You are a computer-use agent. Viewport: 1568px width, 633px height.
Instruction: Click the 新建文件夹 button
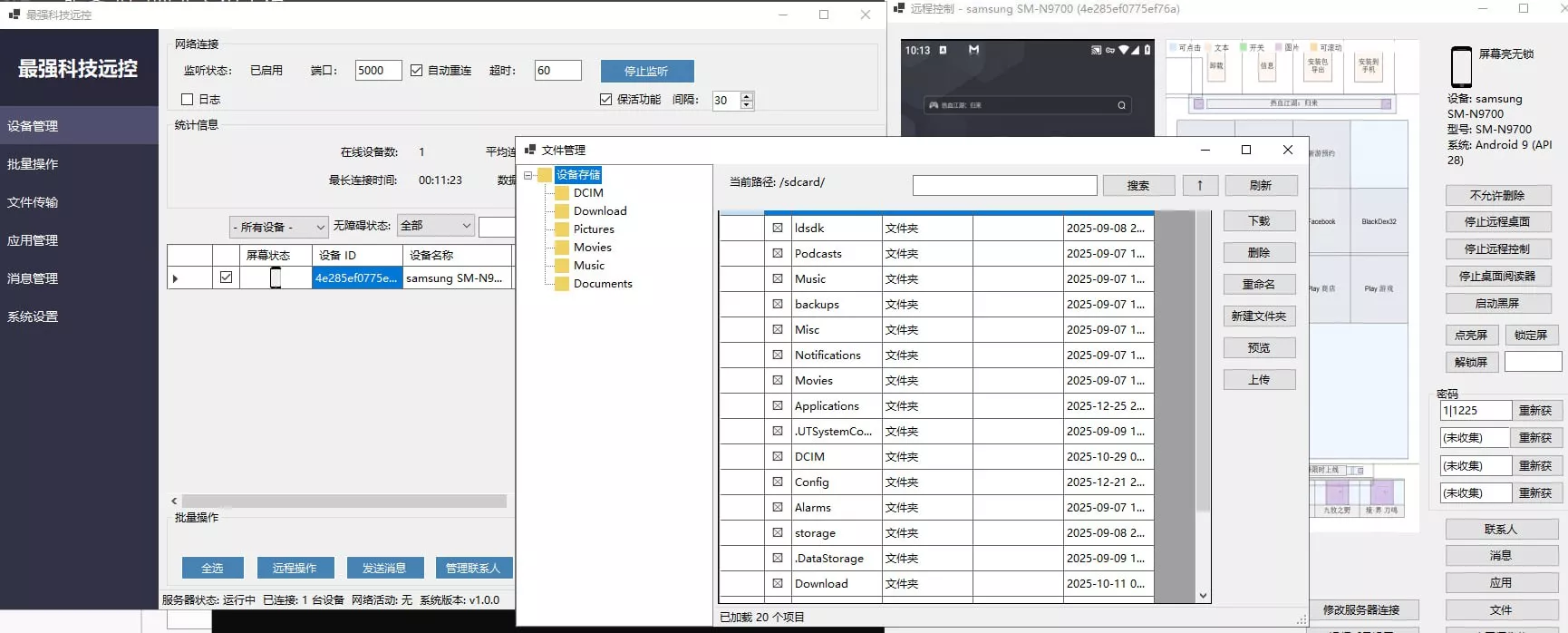point(1259,316)
